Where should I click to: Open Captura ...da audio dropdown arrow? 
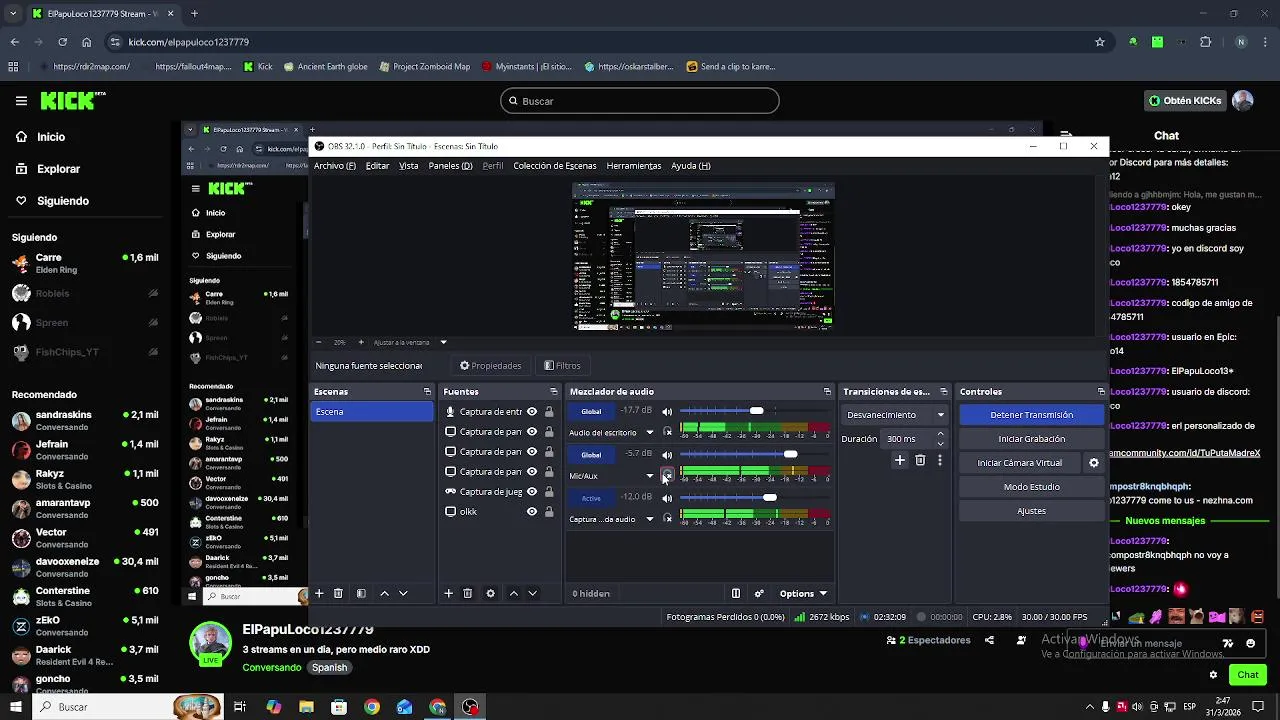coord(649,519)
